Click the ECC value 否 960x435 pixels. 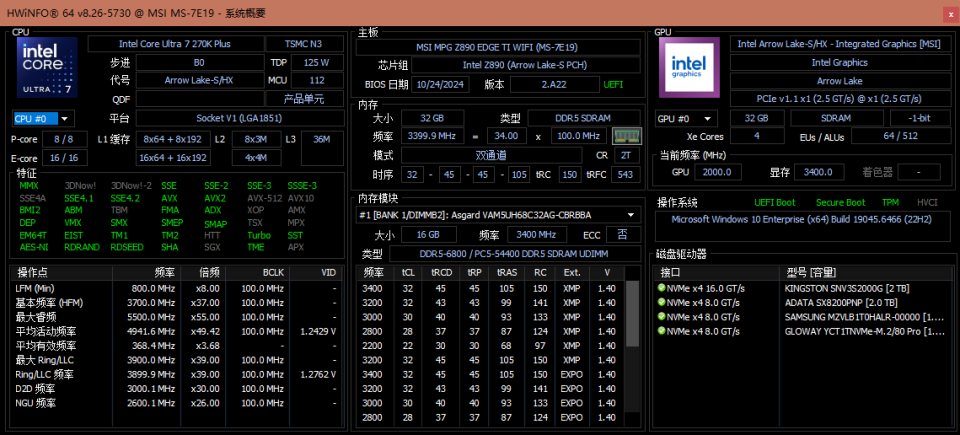(623, 235)
